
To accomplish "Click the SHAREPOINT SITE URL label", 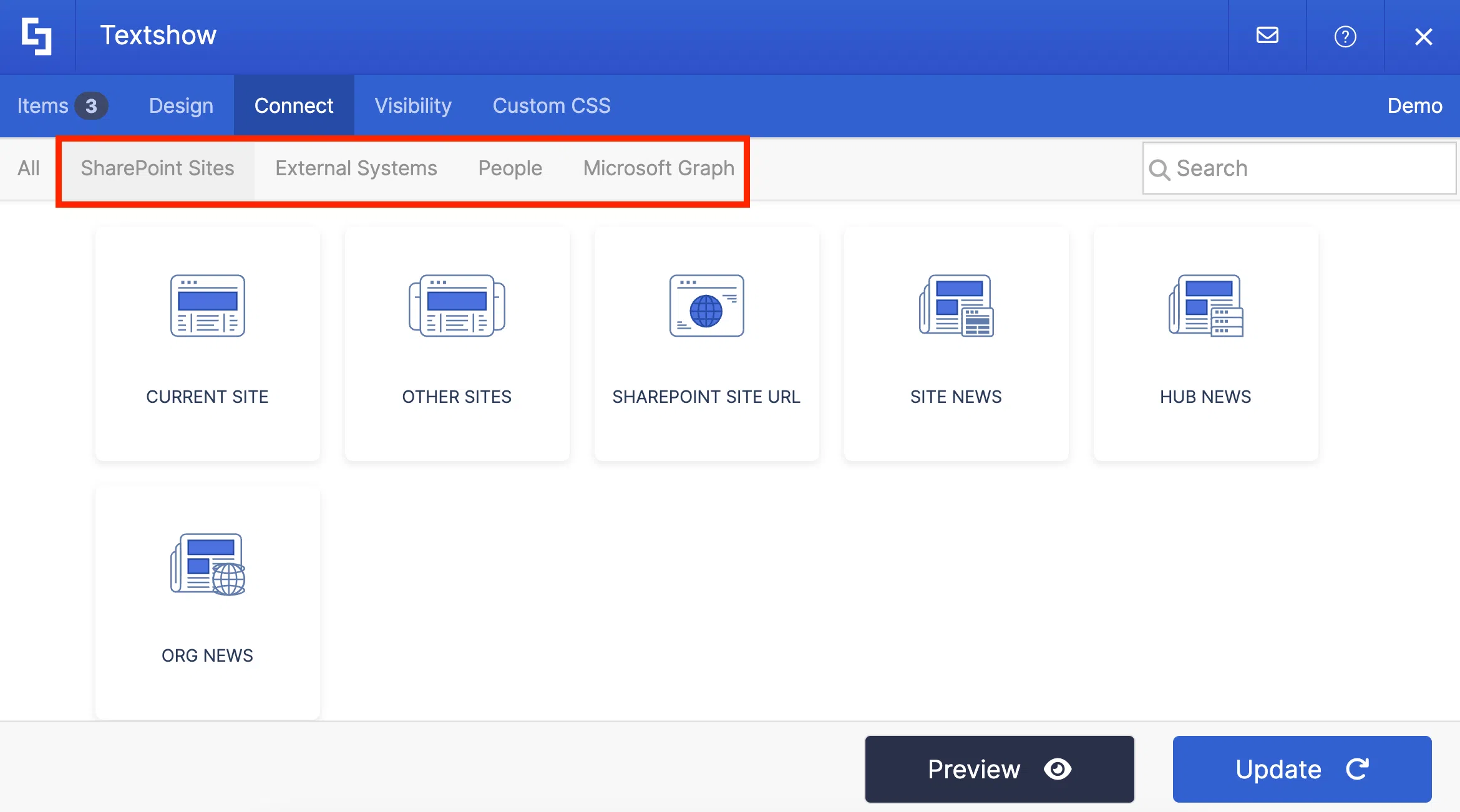I will point(706,397).
